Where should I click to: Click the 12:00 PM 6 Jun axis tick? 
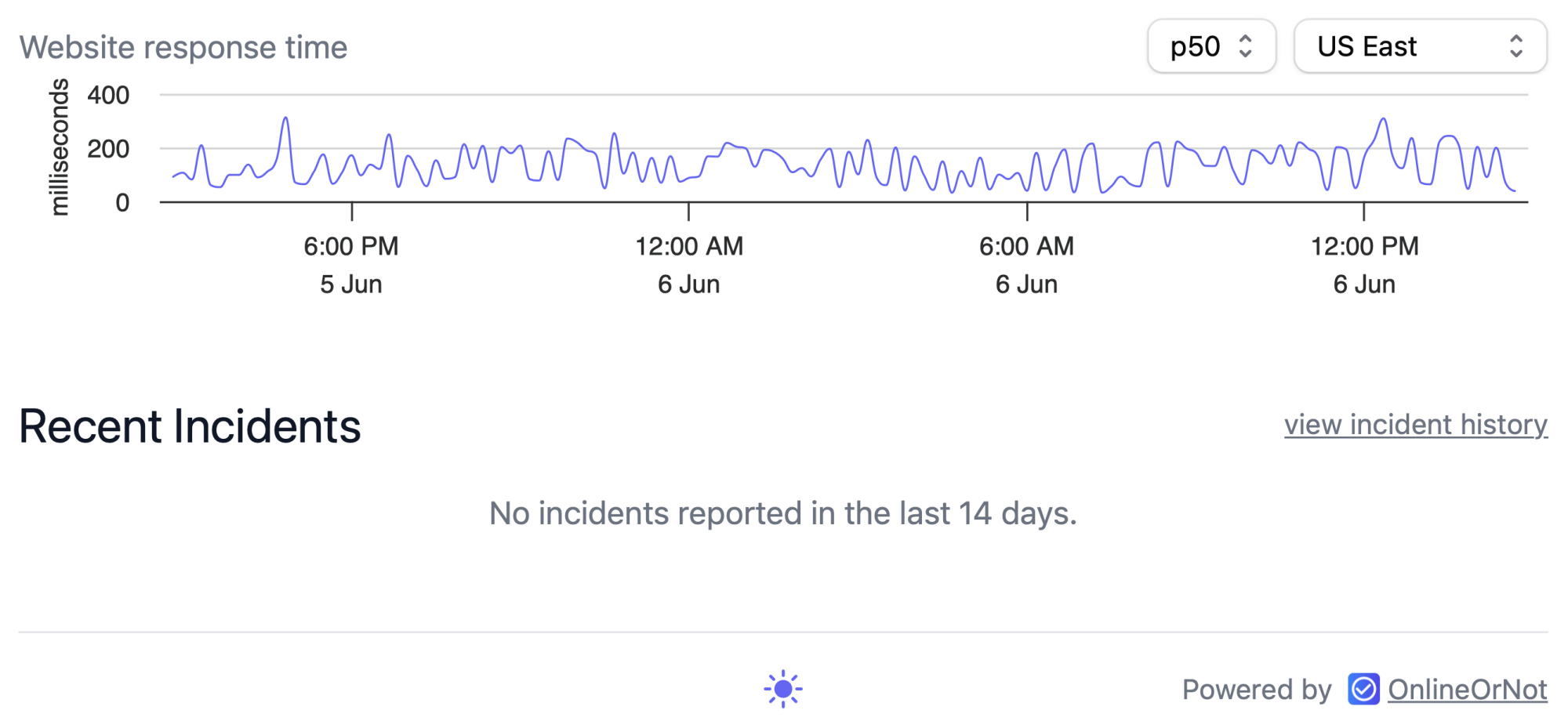[1364, 265]
